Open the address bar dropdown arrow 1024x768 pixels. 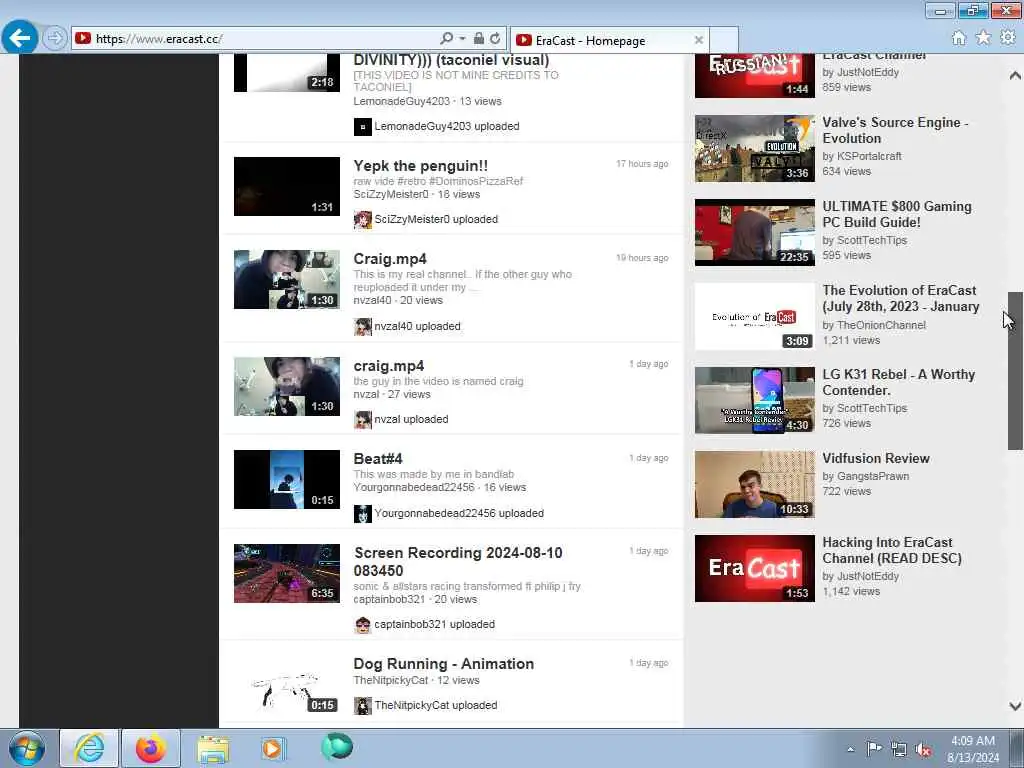[462, 39]
